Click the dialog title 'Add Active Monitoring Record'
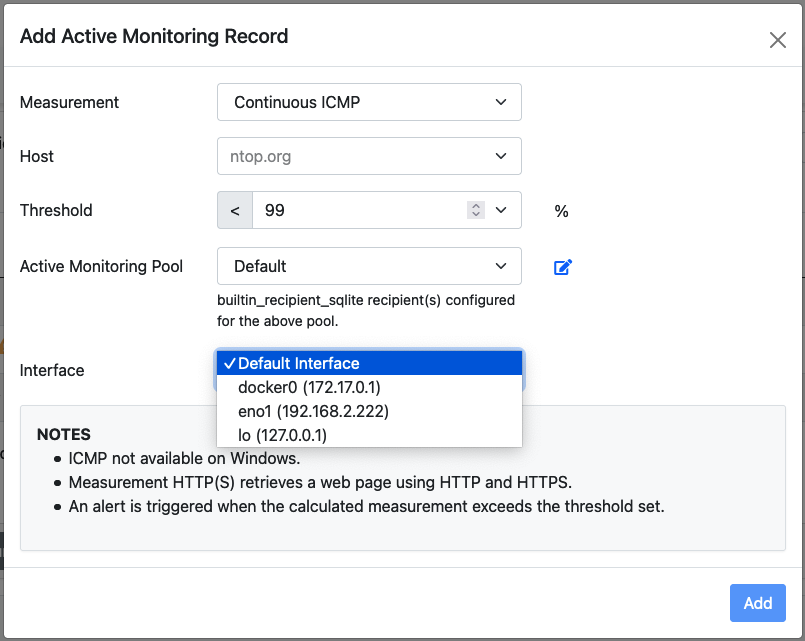Image resolution: width=805 pixels, height=641 pixels. click(x=154, y=36)
